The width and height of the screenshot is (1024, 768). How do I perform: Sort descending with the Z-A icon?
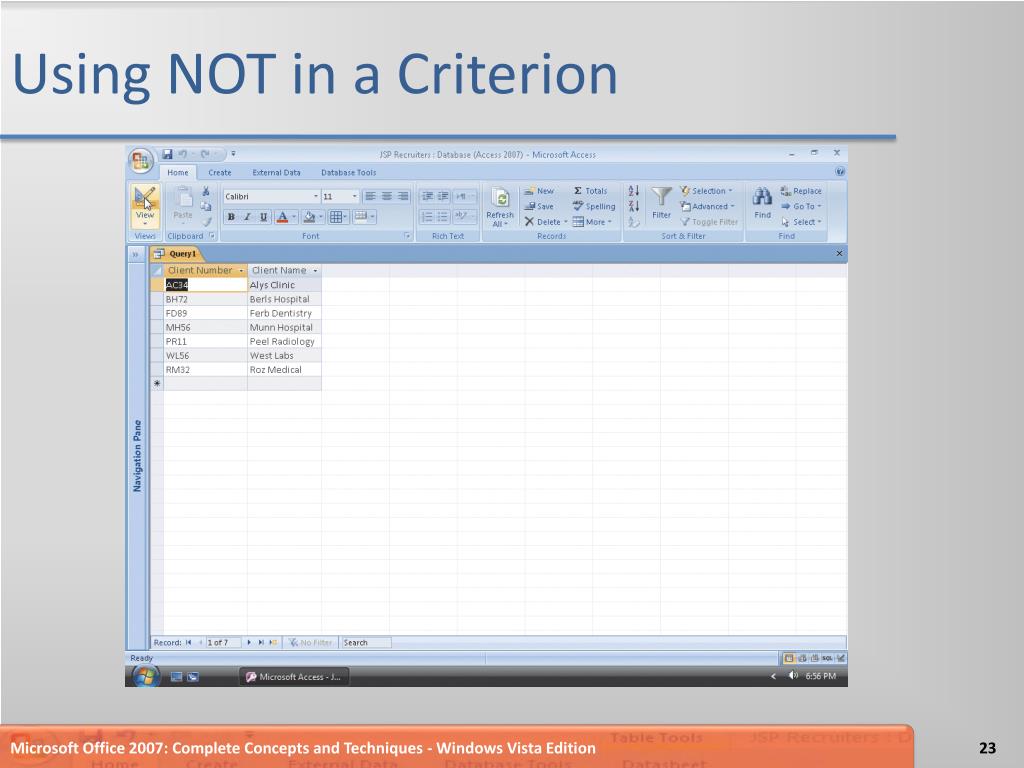(633, 206)
